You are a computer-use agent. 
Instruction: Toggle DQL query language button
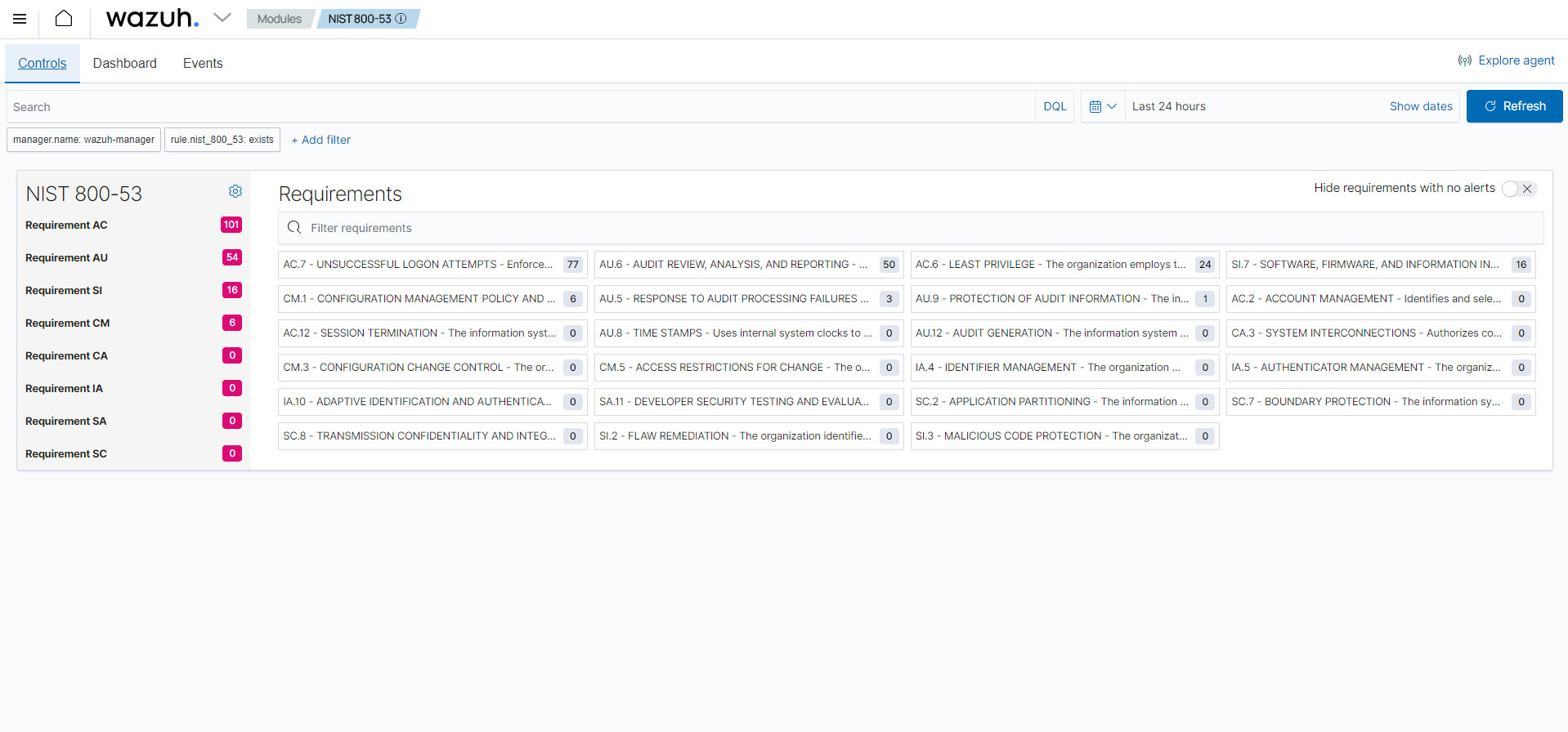point(1055,107)
